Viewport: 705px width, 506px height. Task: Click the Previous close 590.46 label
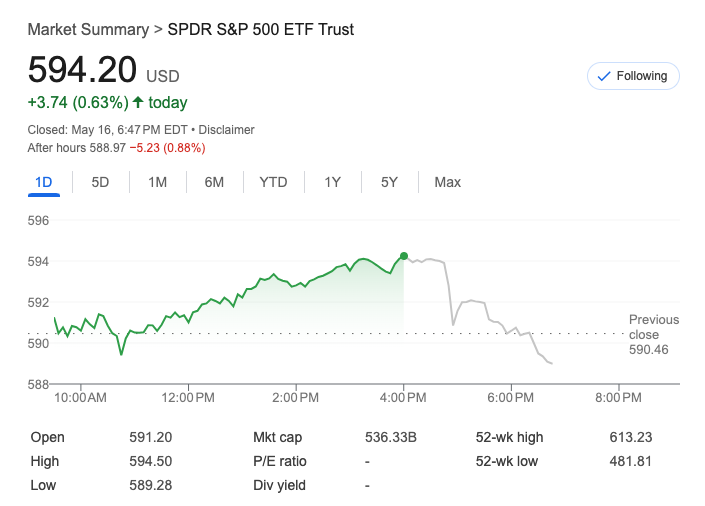pyautogui.click(x=653, y=335)
